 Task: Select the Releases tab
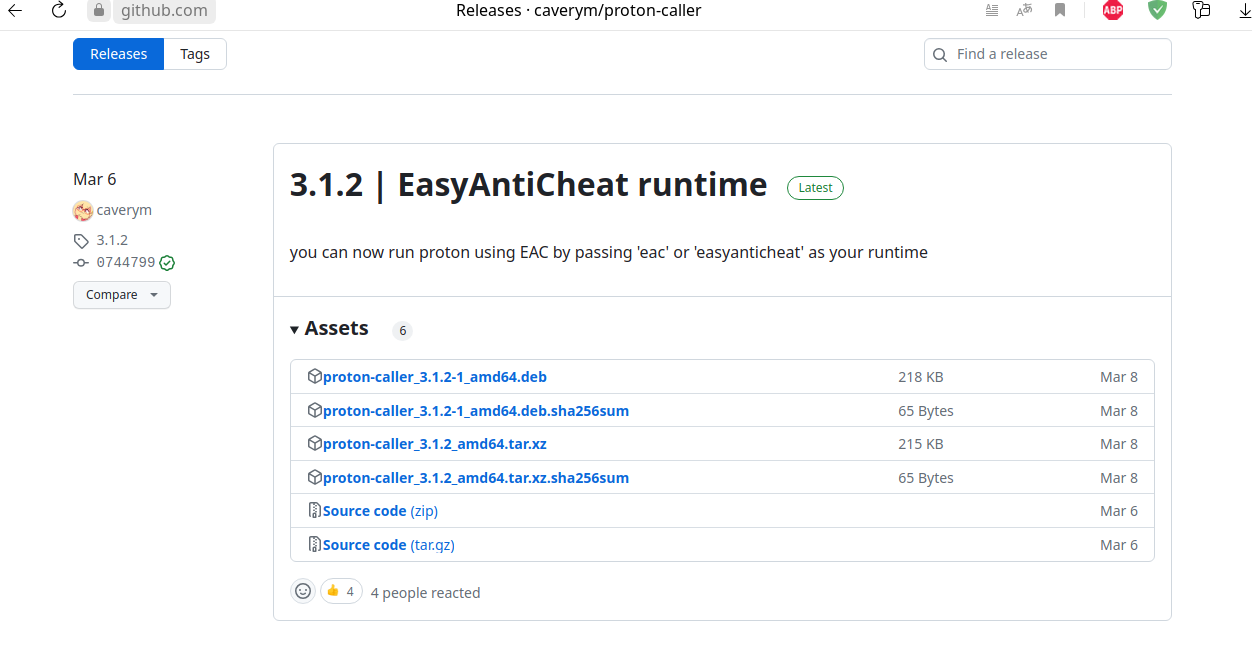(x=118, y=54)
